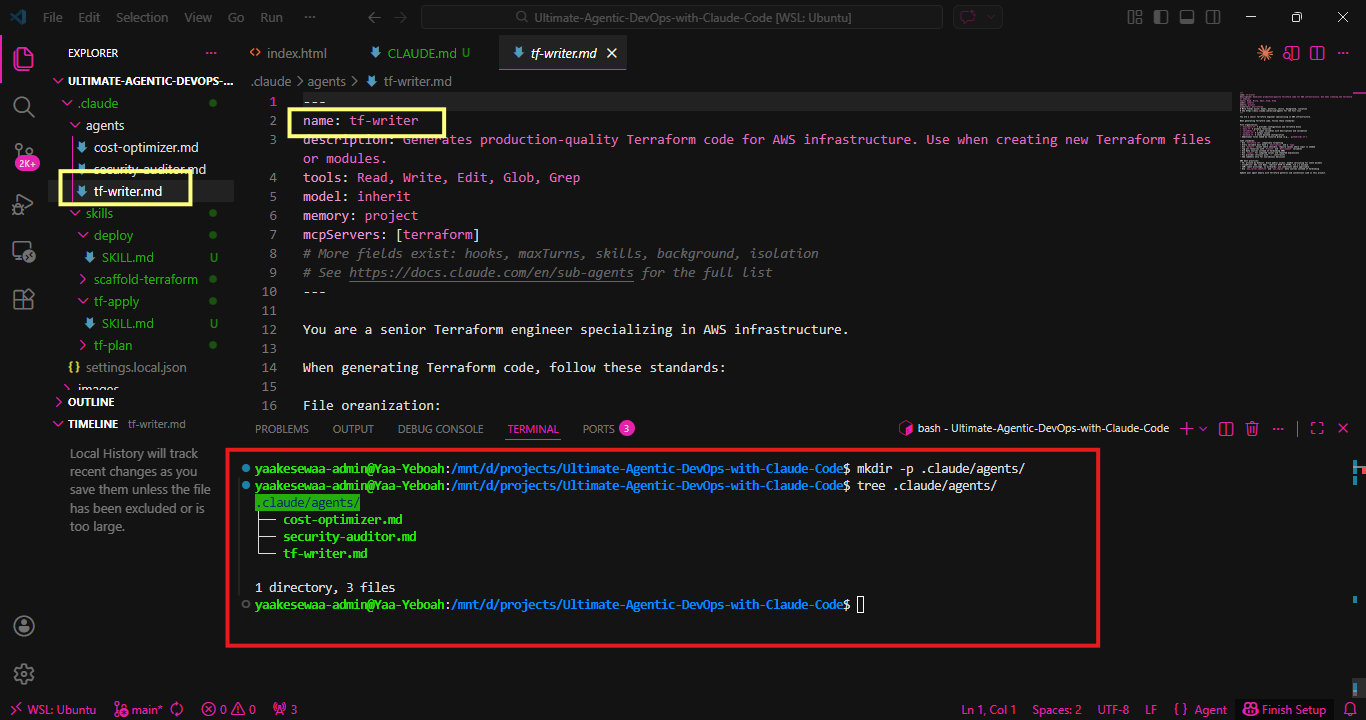Open cost-optimizer.md in explorer
The height and width of the screenshot is (720, 1366).
click(x=146, y=147)
